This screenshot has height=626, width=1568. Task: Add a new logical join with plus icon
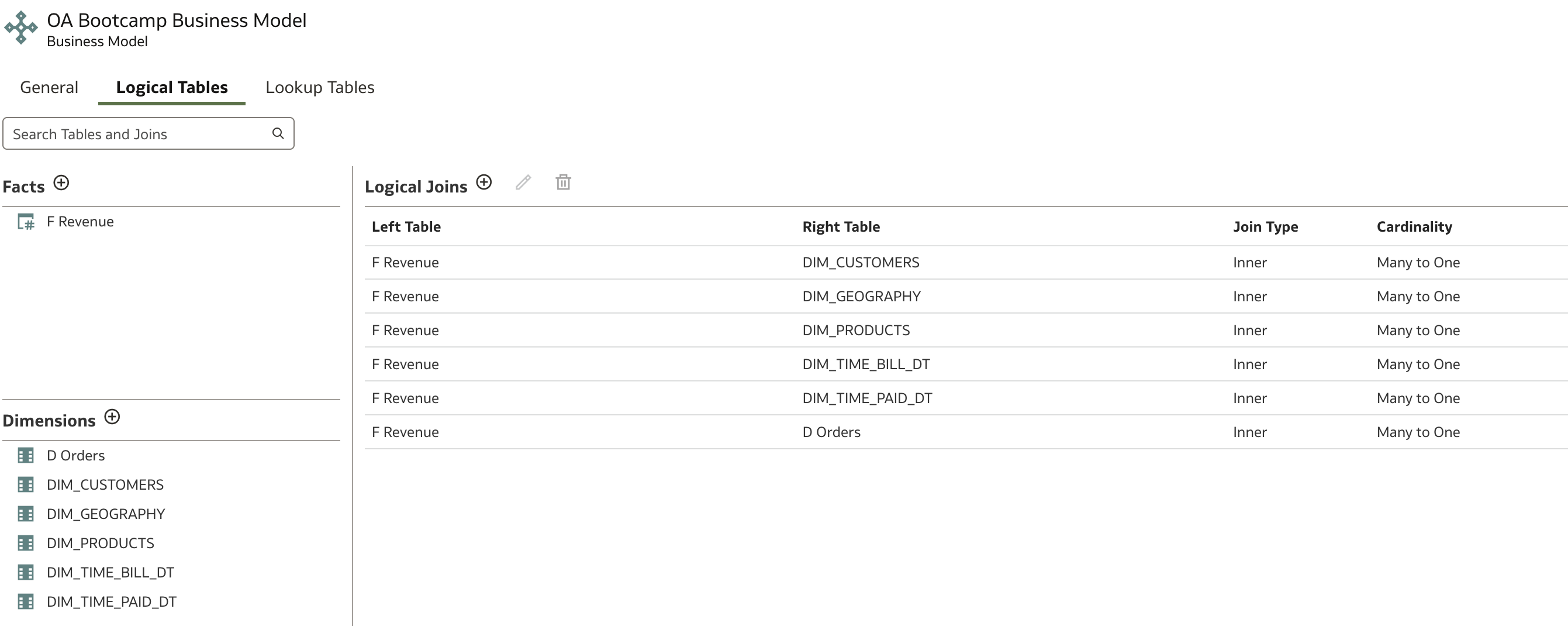pyautogui.click(x=484, y=182)
